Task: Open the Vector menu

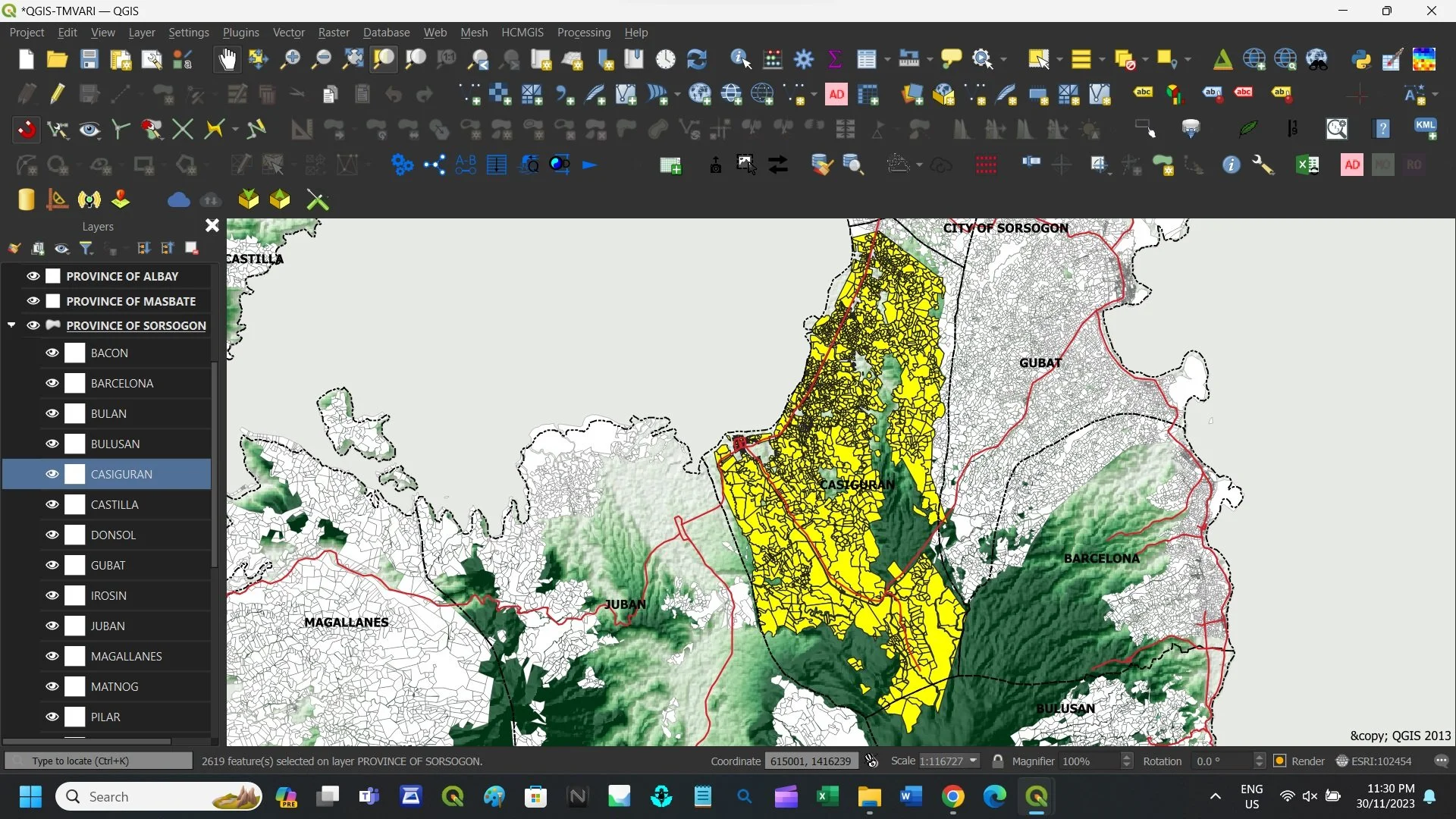Action: coord(288,33)
